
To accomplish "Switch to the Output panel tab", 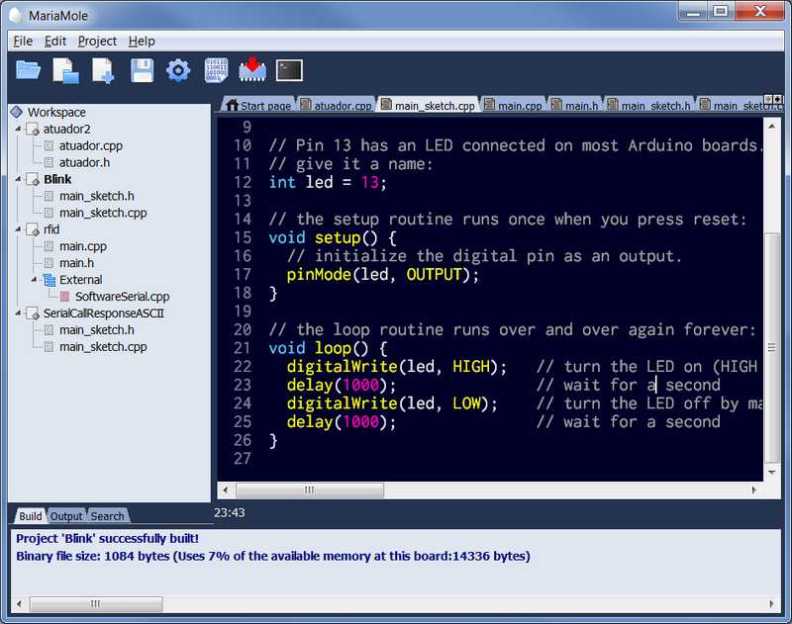I will tap(66, 516).
